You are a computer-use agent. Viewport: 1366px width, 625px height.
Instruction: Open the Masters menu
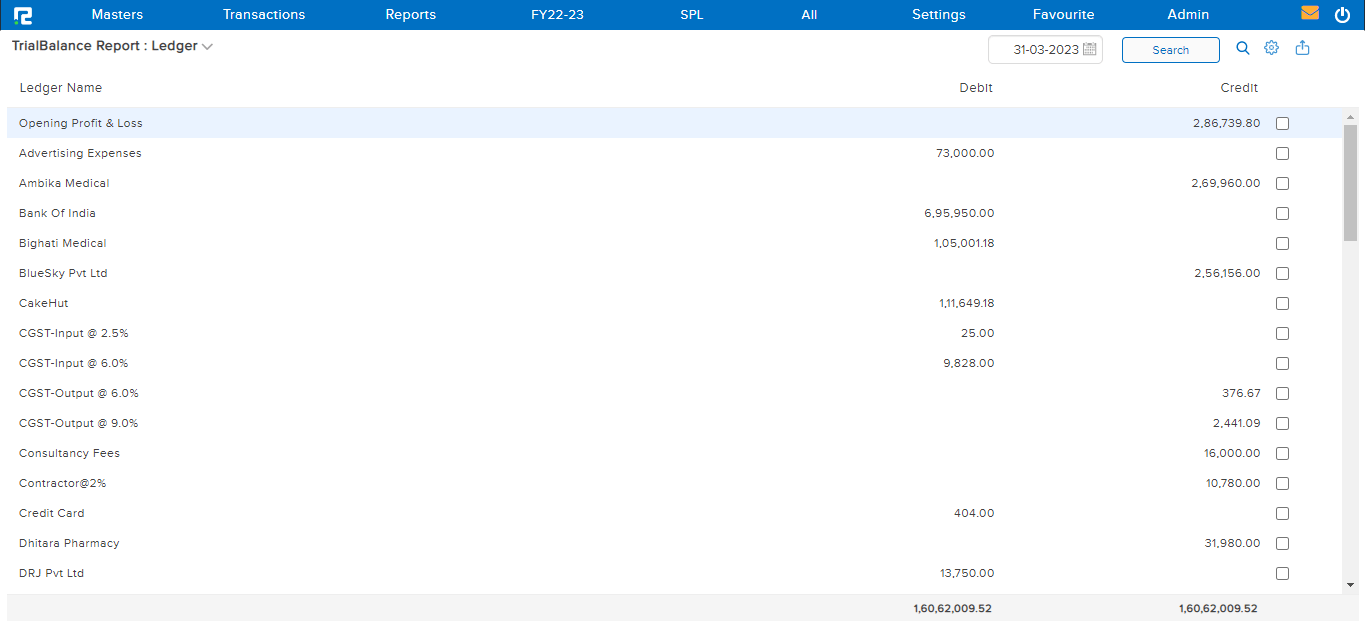click(x=117, y=15)
